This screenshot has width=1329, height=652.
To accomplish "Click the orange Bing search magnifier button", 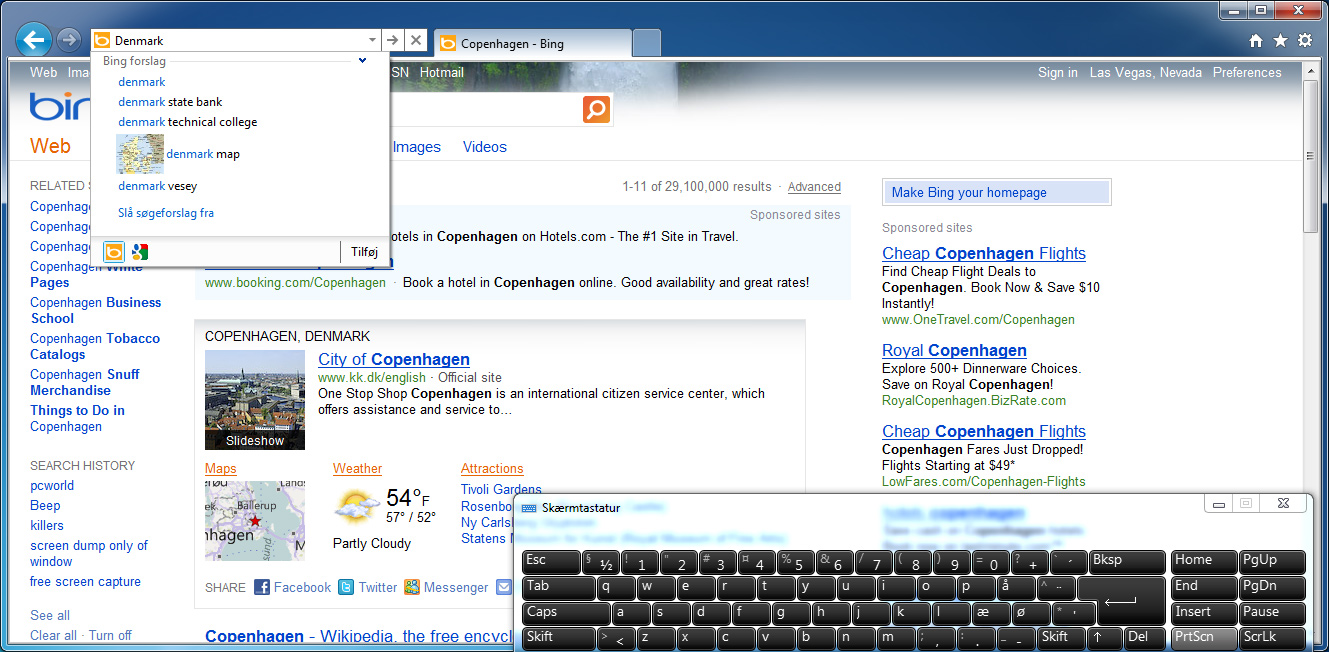I will tap(596, 109).
